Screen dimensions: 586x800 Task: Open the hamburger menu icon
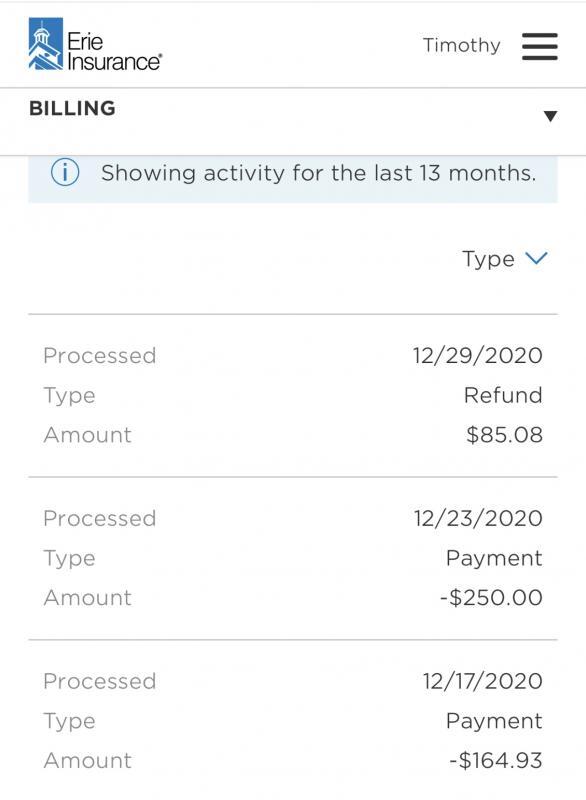click(x=540, y=46)
